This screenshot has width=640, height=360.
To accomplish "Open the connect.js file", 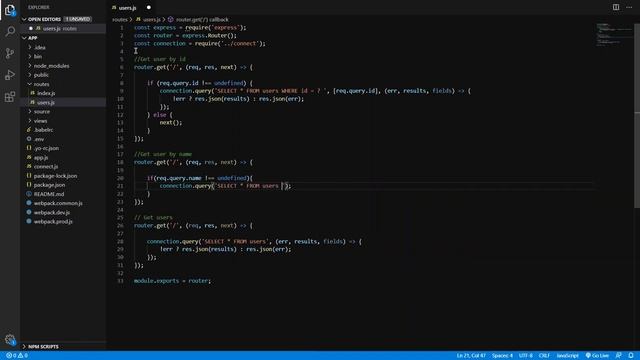I will (x=46, y=167).
